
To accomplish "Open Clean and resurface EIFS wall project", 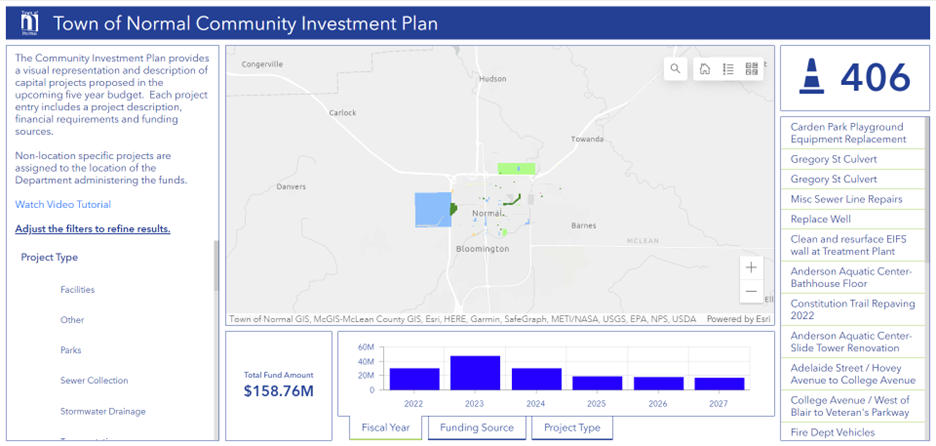I will click(x=854, y=245).
